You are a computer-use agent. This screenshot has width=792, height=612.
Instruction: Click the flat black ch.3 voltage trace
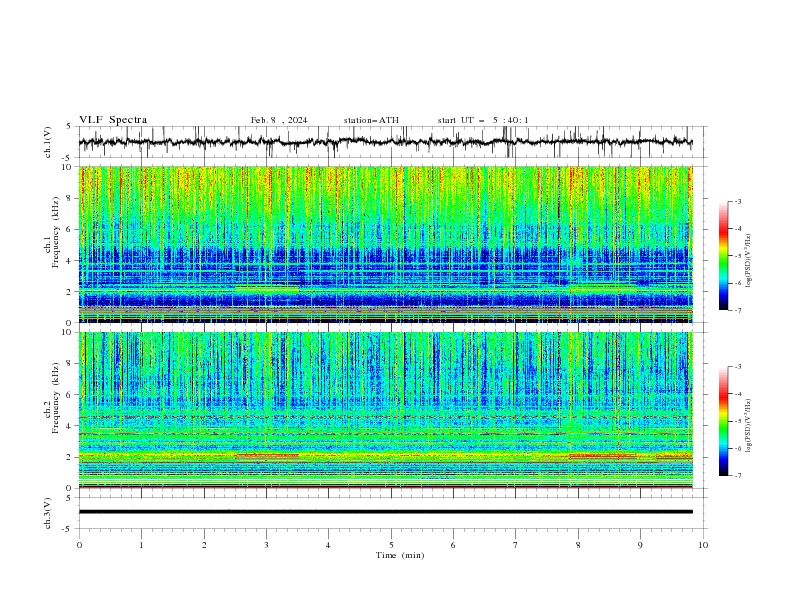(x=385, y=512)
